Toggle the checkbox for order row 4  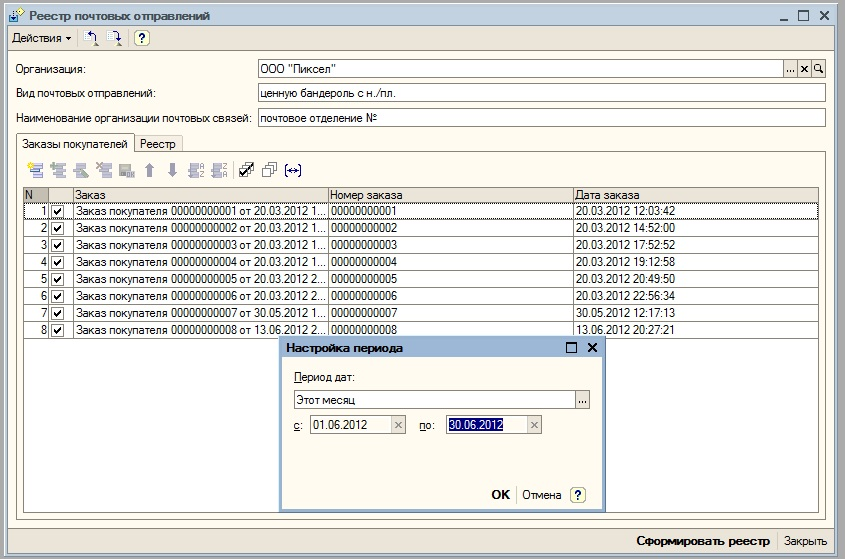(x=57, y=262)
